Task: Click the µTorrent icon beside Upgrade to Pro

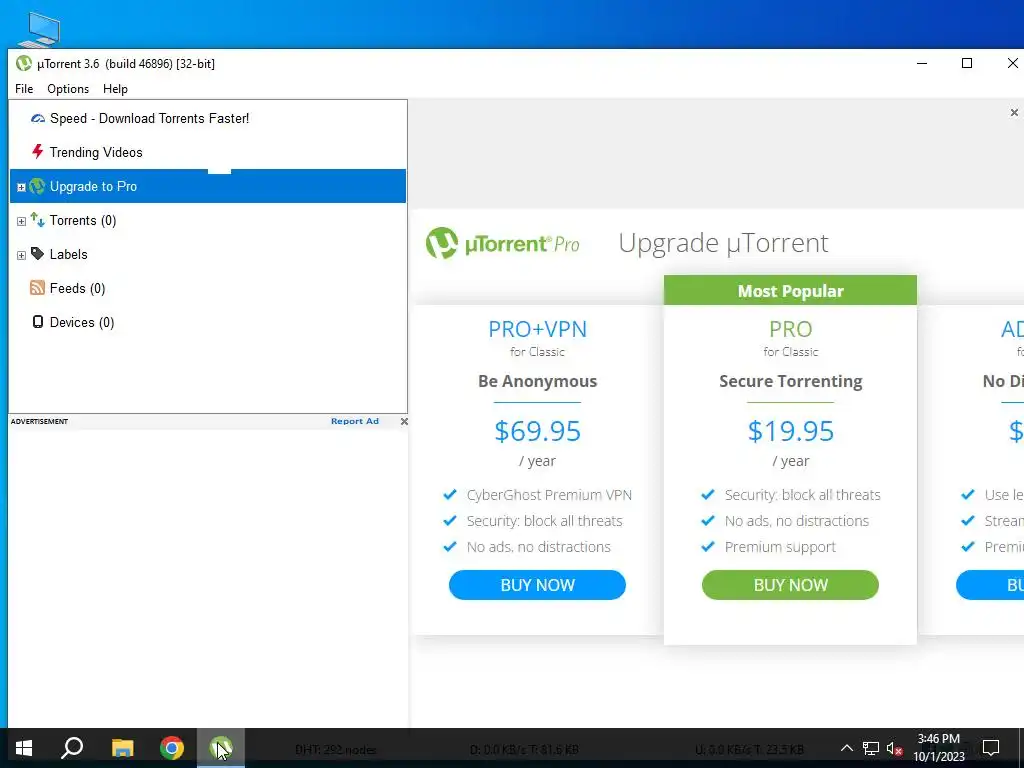Action: (37, 186)
